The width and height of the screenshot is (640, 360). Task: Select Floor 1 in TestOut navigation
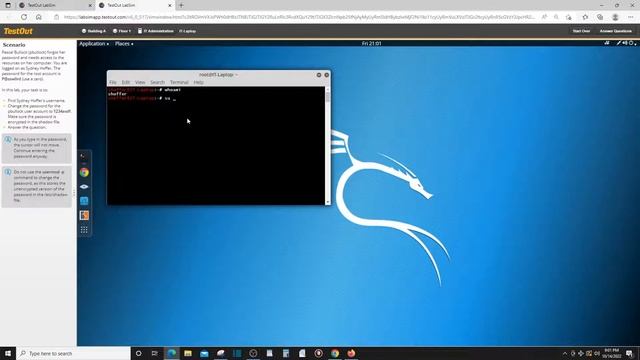[x=122, y=31]
